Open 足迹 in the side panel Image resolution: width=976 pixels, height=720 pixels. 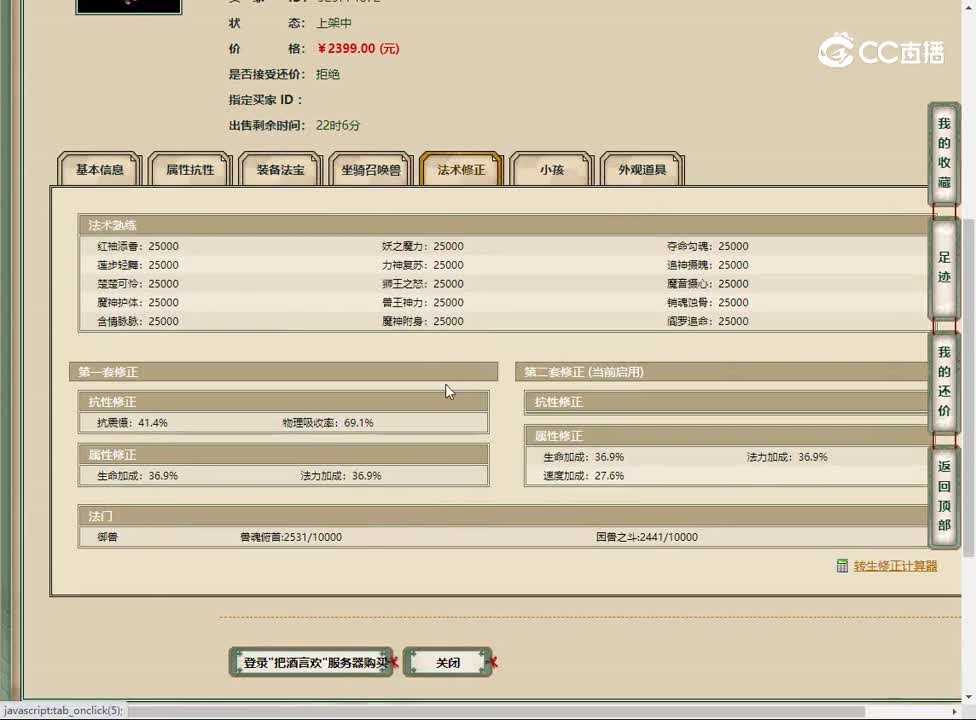point(944,267)
